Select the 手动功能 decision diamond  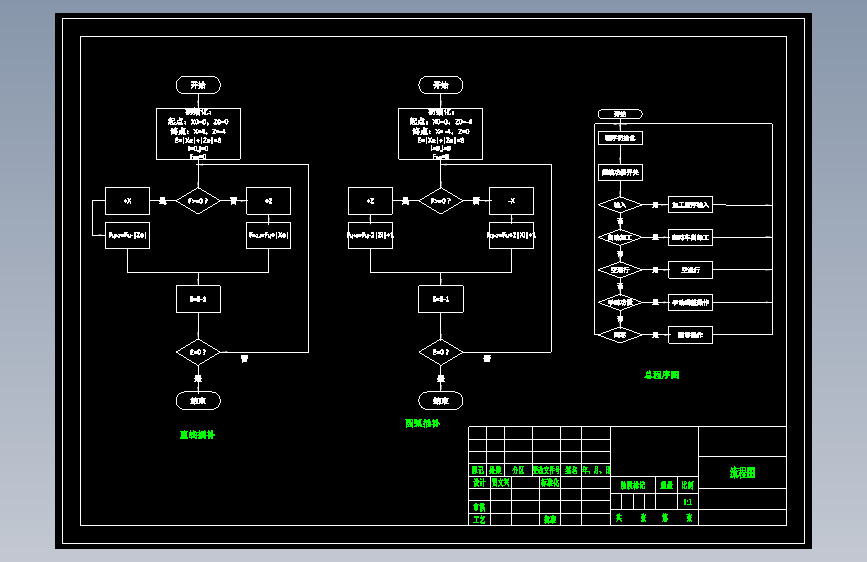click(x=620, y=303)
